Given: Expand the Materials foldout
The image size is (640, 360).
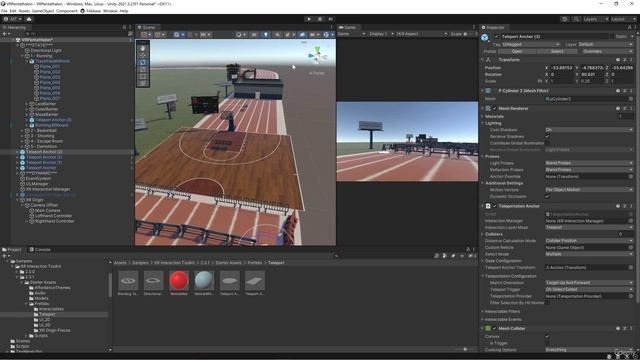Looking at the screenshot, I should [482, 116].
